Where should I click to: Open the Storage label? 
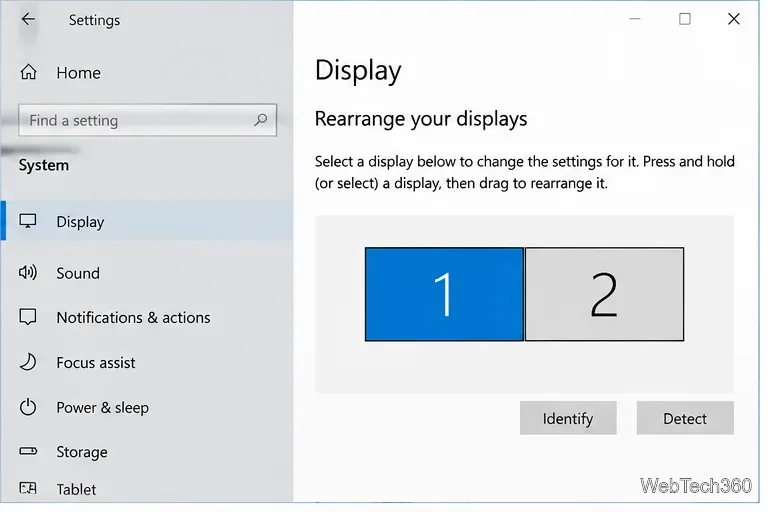82,452
